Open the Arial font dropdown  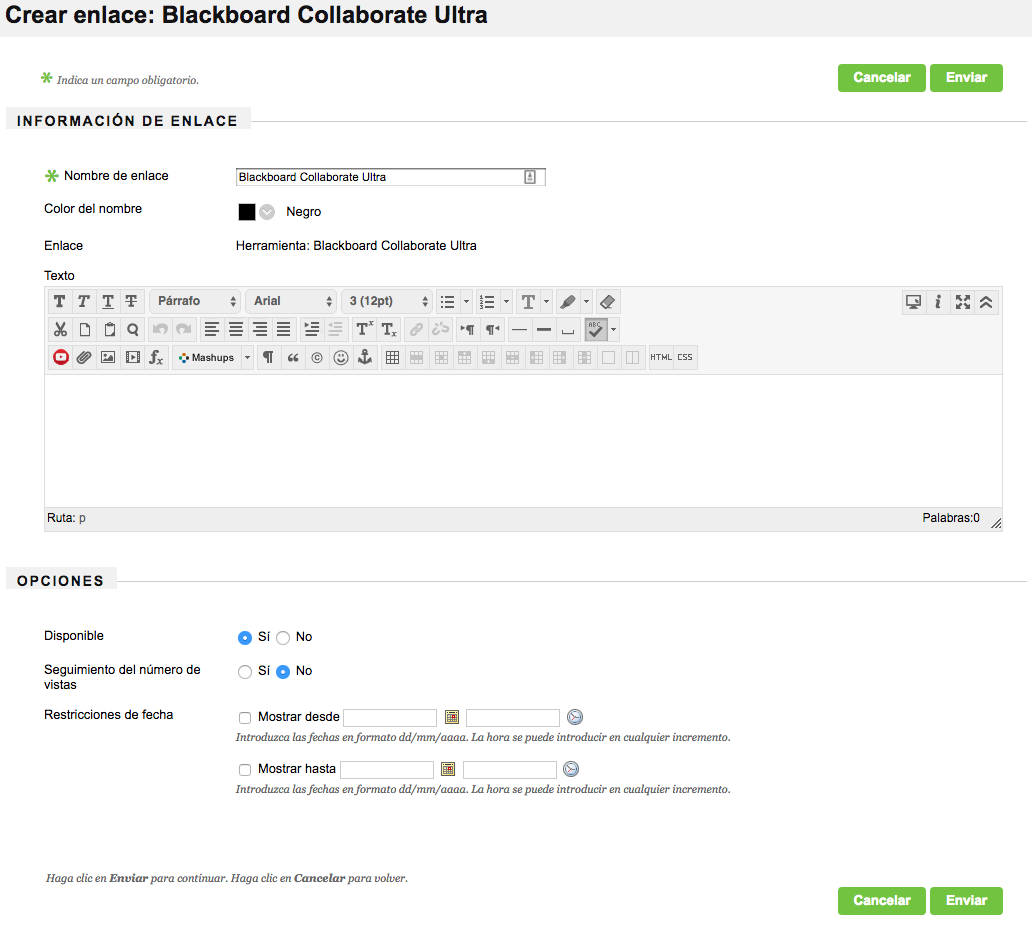click(291, 301)
